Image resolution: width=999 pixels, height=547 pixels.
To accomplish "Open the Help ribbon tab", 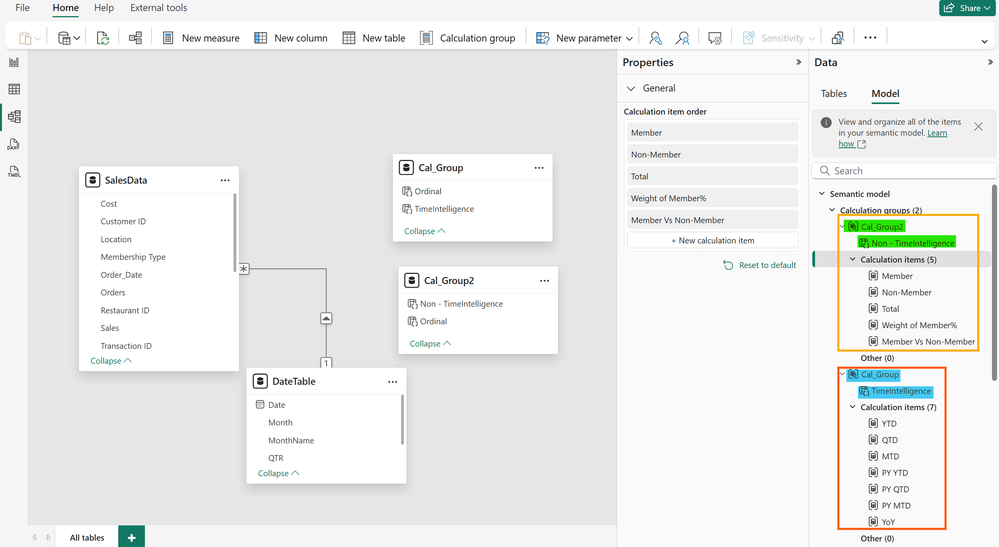I will click(104, 8).
